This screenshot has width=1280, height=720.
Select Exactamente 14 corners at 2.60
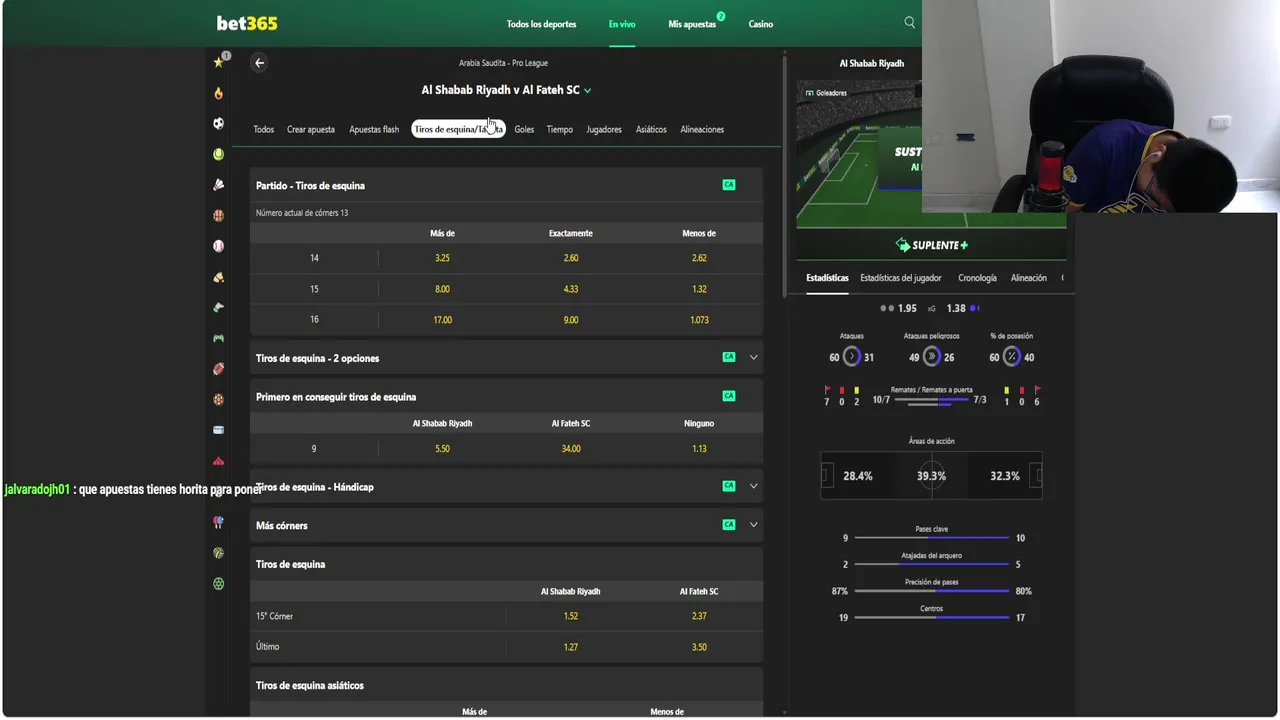(571, 258)
